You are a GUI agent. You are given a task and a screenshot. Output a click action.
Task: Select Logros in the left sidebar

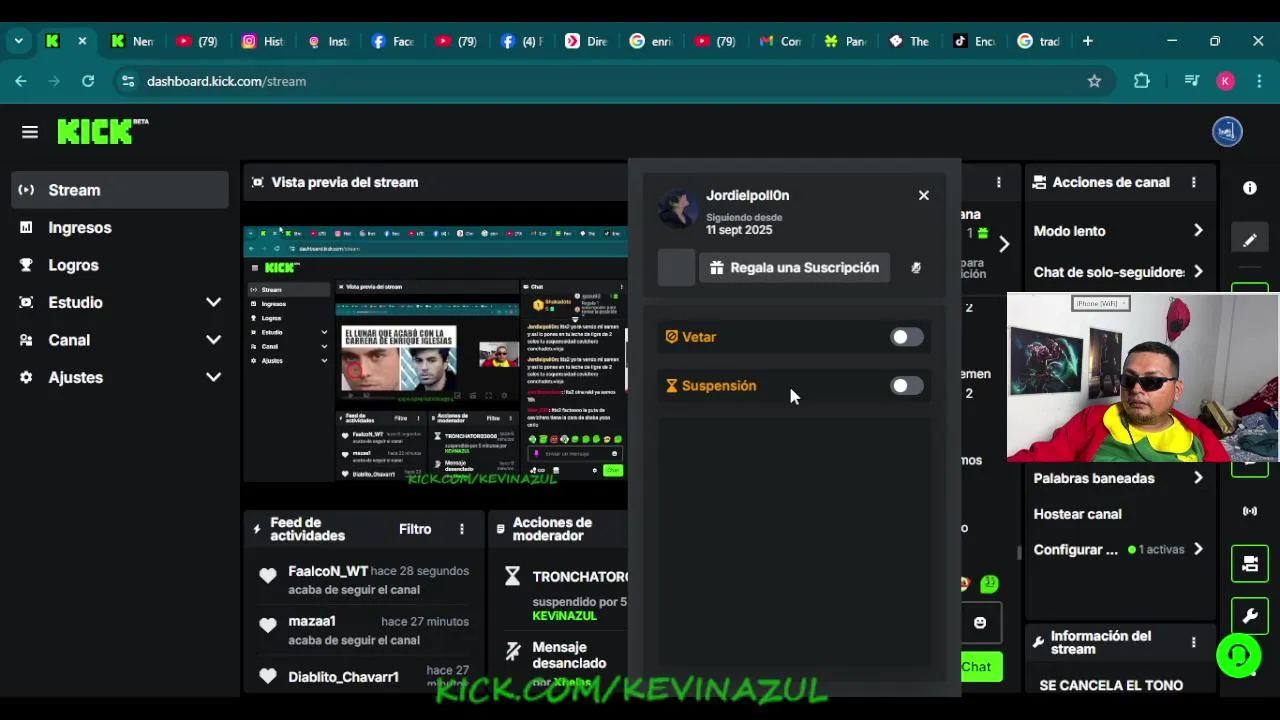pos(120,265)
